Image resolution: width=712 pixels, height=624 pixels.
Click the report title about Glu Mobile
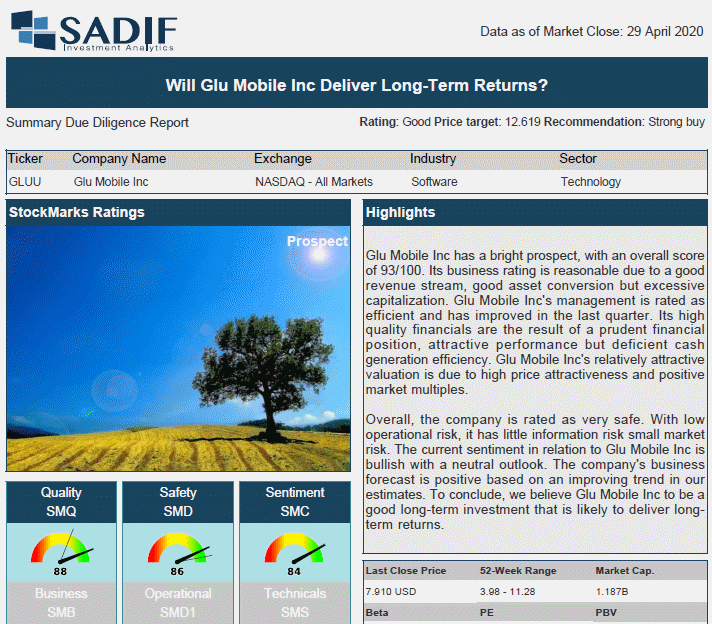[x=356, y=85]
